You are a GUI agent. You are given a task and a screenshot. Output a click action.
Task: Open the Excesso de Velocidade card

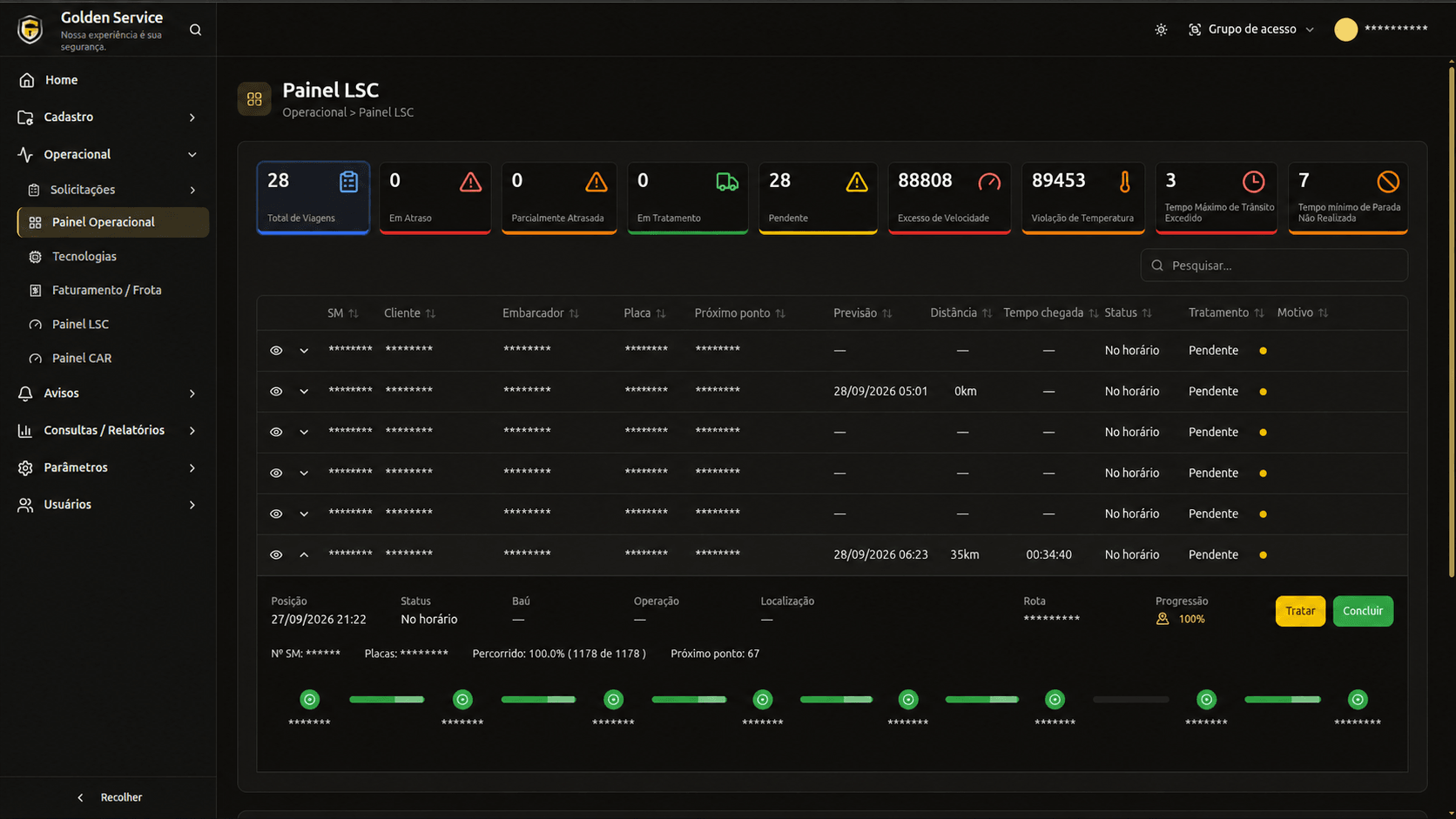[949, 198]
